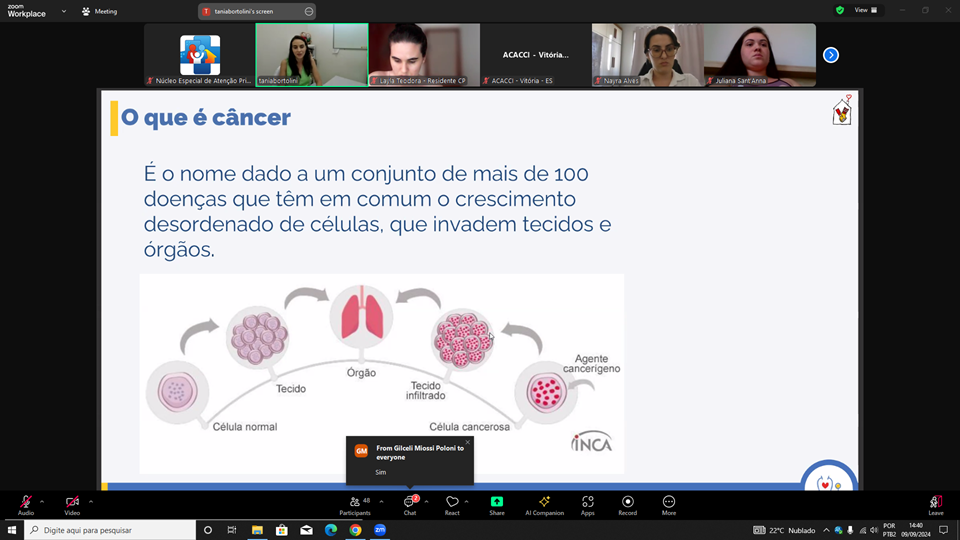Open screen share options beside taniabortolini's screen
The width and height of the screenshot is (960, 540).
tap(308, 11)
